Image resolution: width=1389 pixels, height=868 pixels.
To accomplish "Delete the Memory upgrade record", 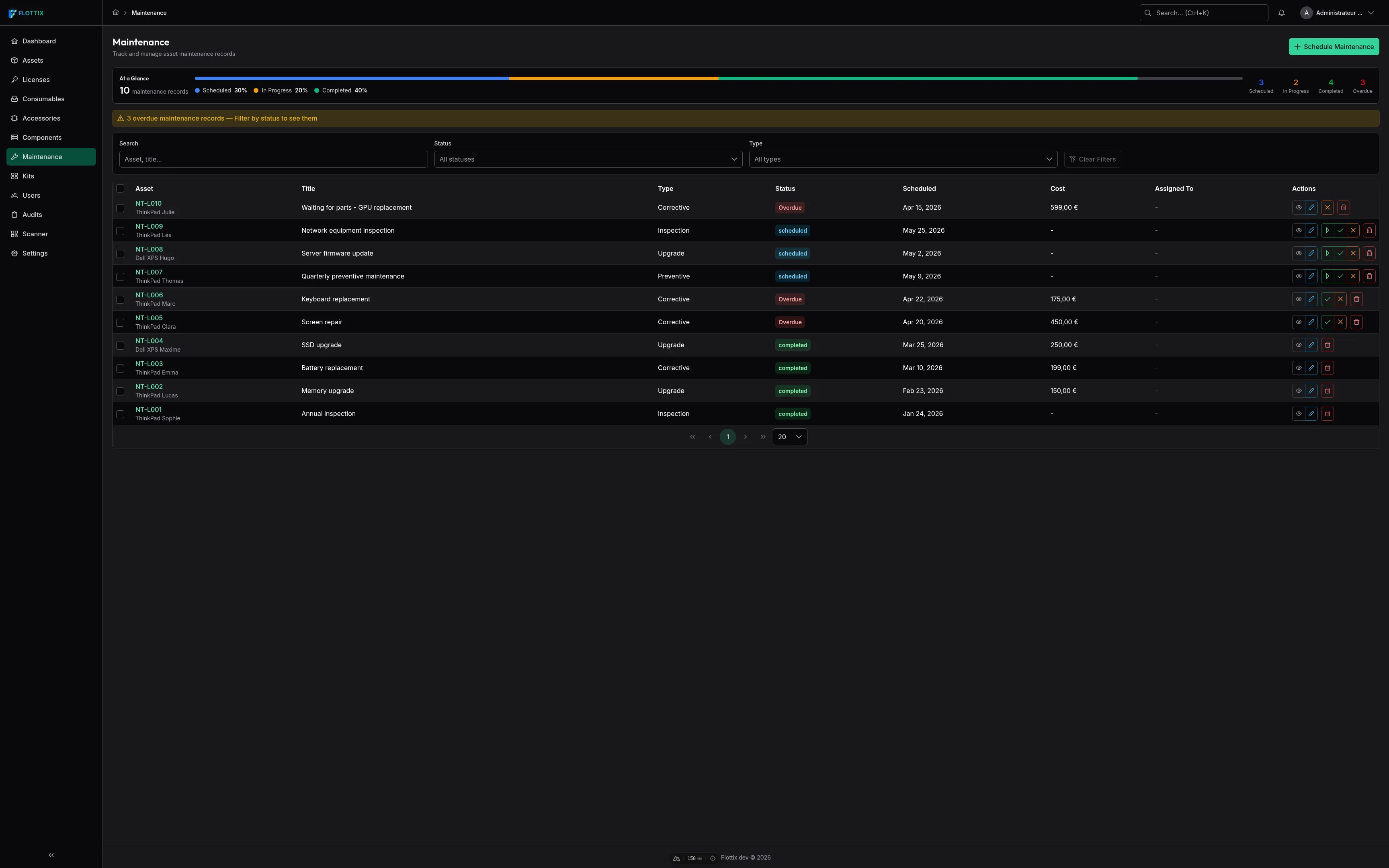I will (x=1328, y=391).
